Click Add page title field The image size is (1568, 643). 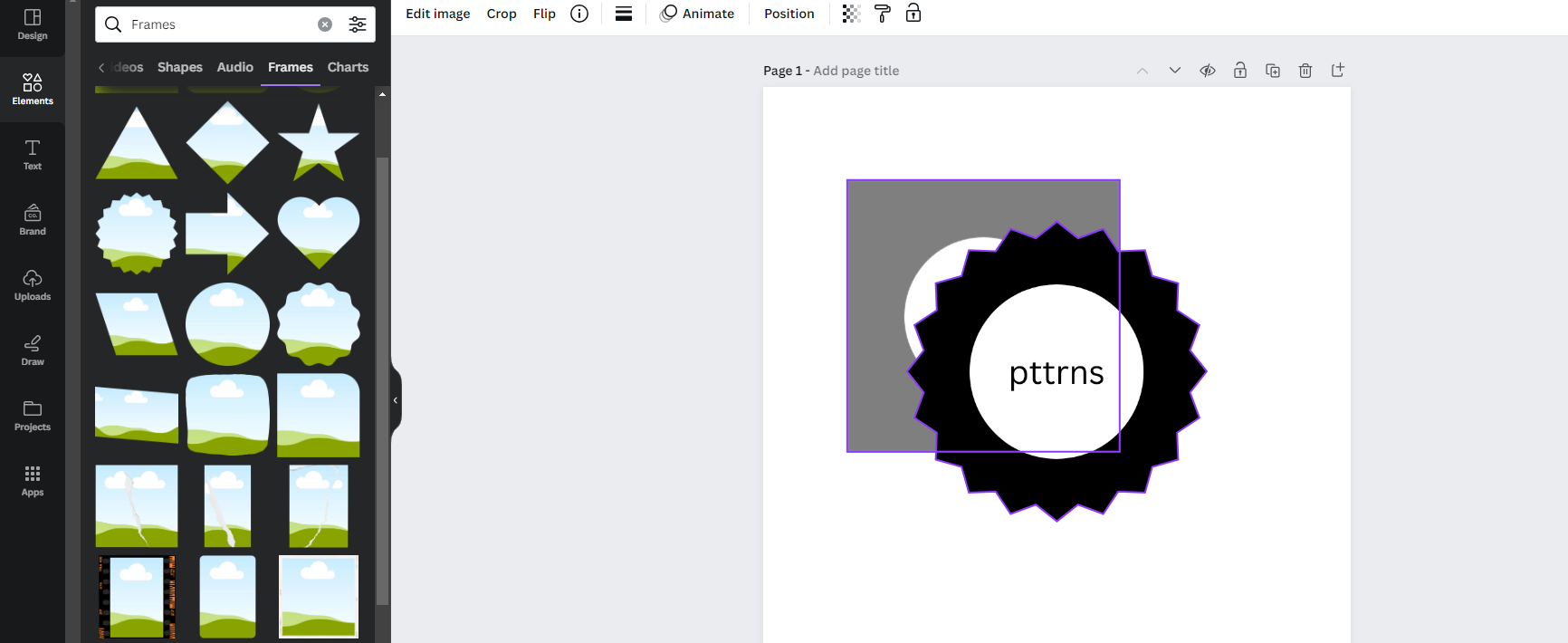click(856, 71)
